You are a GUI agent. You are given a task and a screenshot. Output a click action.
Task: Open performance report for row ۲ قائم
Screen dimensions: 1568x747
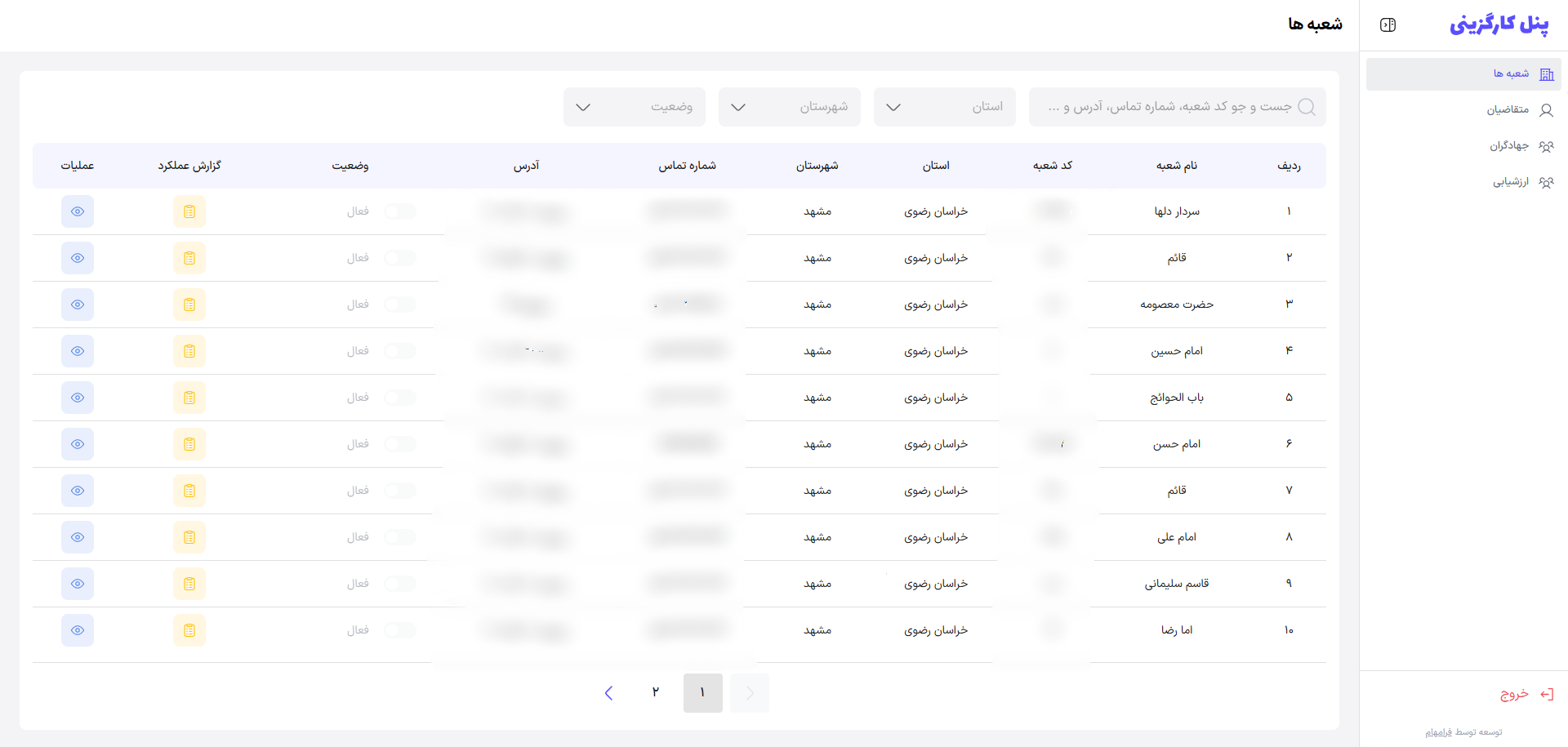pyautogui.click(x=189, y=258)
